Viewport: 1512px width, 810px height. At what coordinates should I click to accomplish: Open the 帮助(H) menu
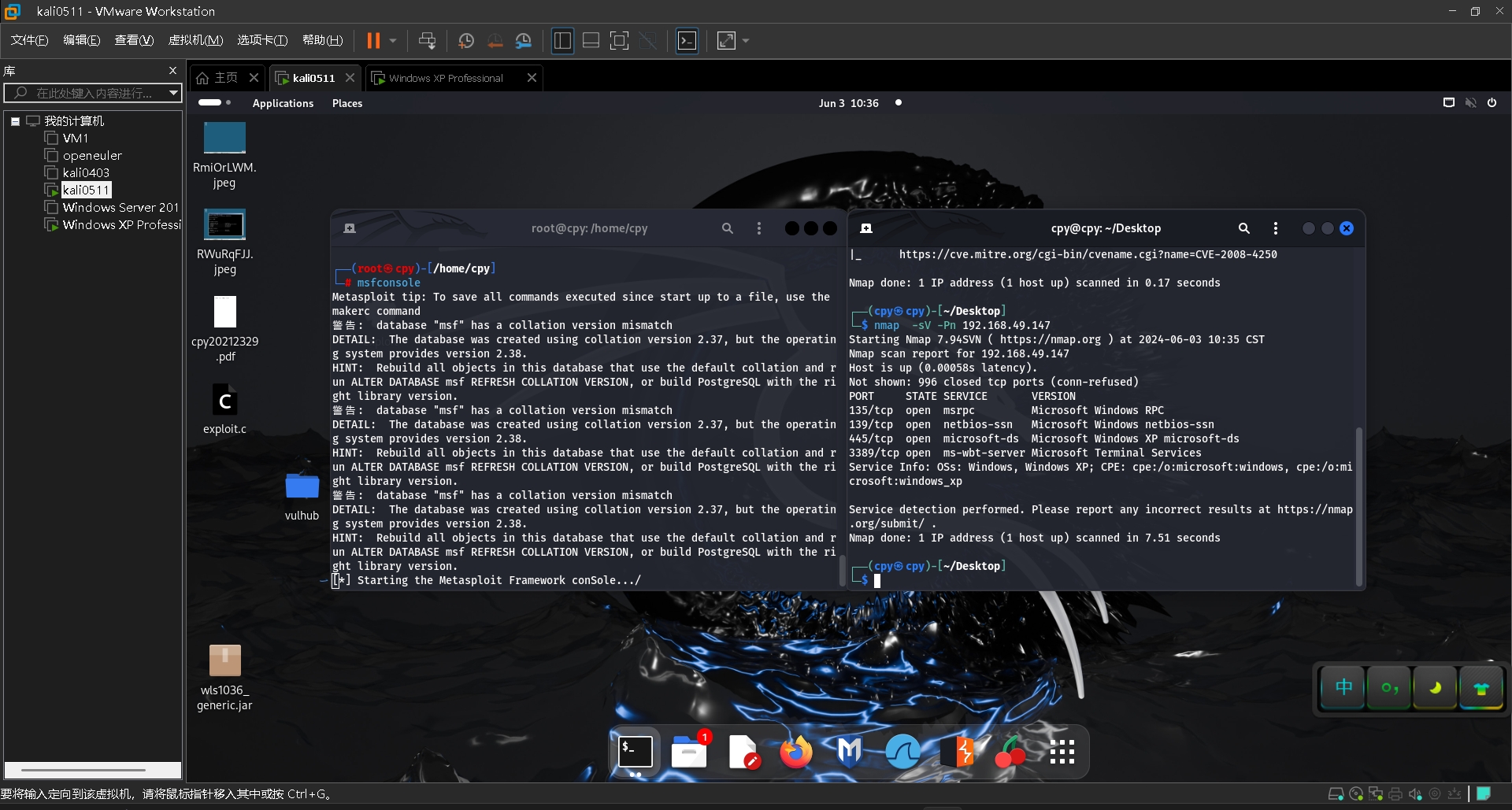pyautogui.click(x=323, y=40)
